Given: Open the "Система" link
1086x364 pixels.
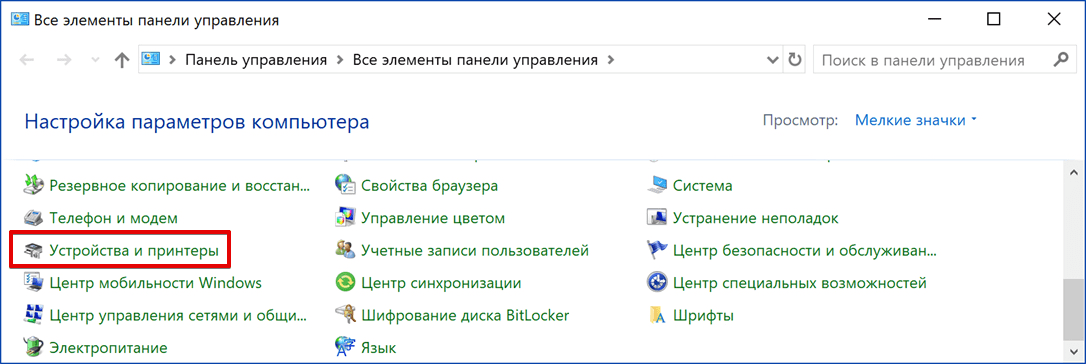Looking at the screenshot, I should pos(702,186).
